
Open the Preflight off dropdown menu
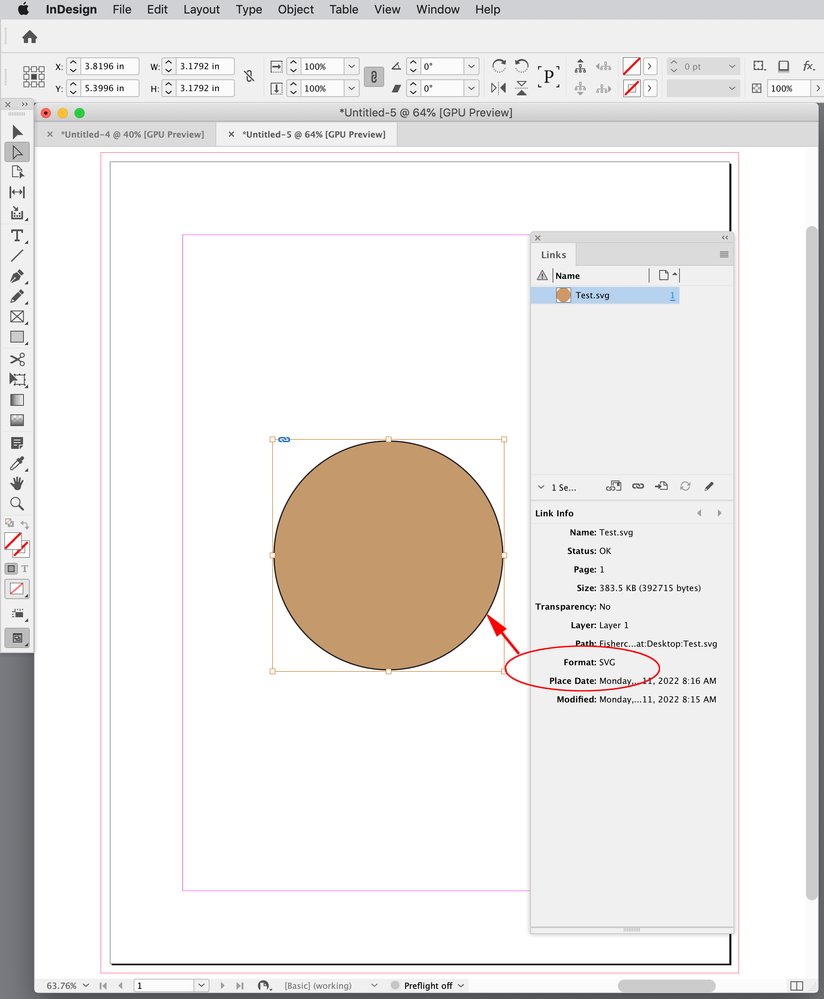point(460,985)
